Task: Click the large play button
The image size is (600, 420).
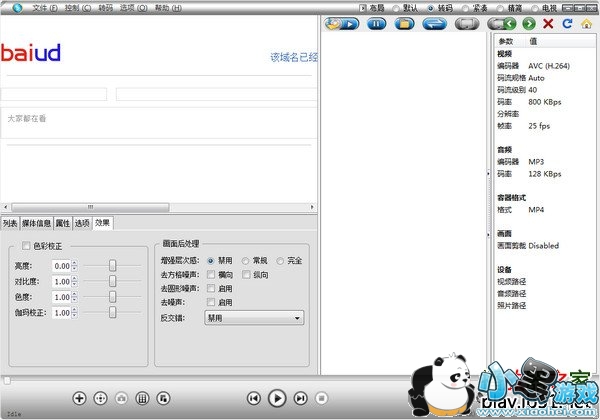Action: pos(277,398)
